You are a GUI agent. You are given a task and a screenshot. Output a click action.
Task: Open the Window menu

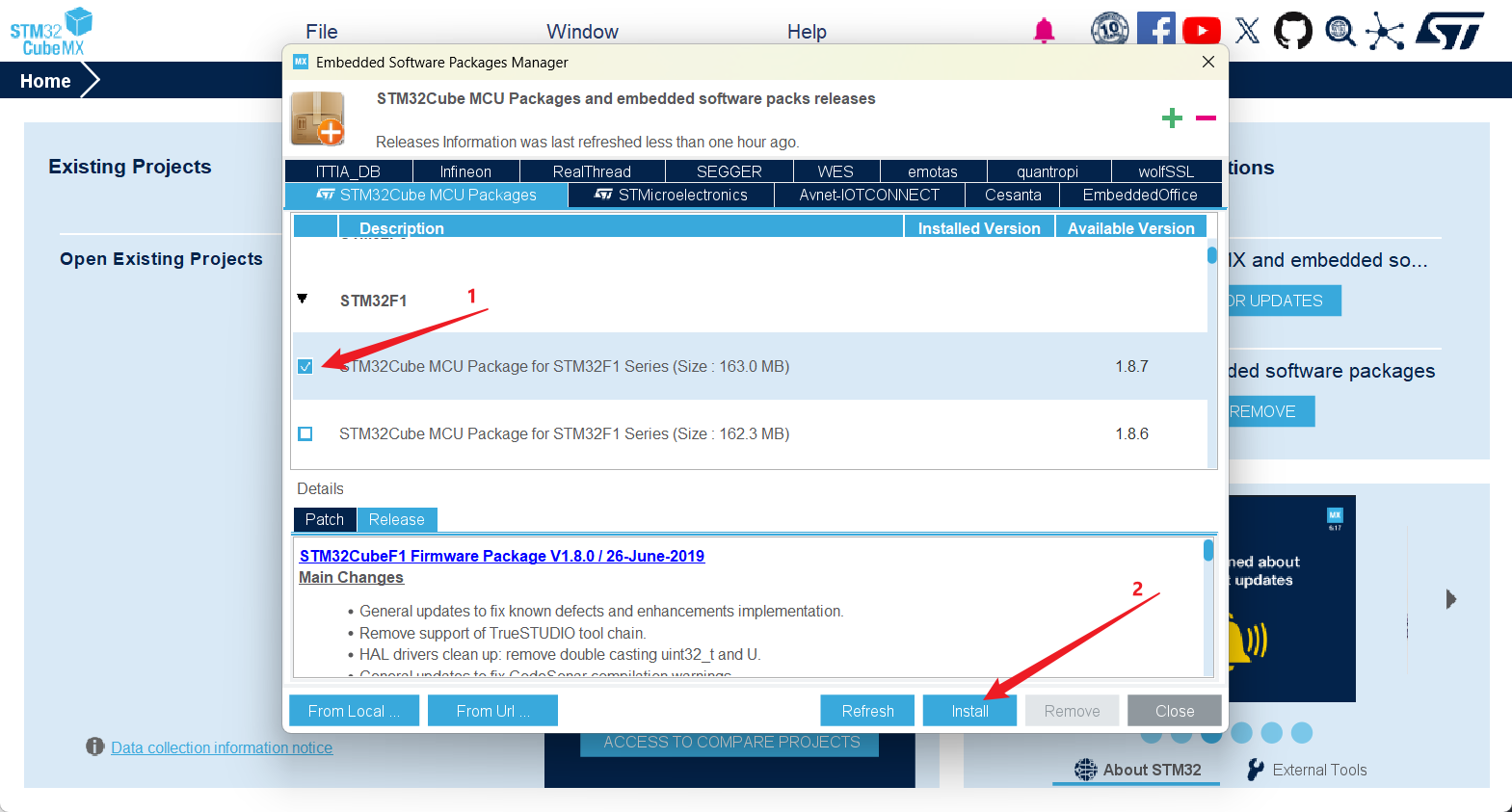click(583, 32)
